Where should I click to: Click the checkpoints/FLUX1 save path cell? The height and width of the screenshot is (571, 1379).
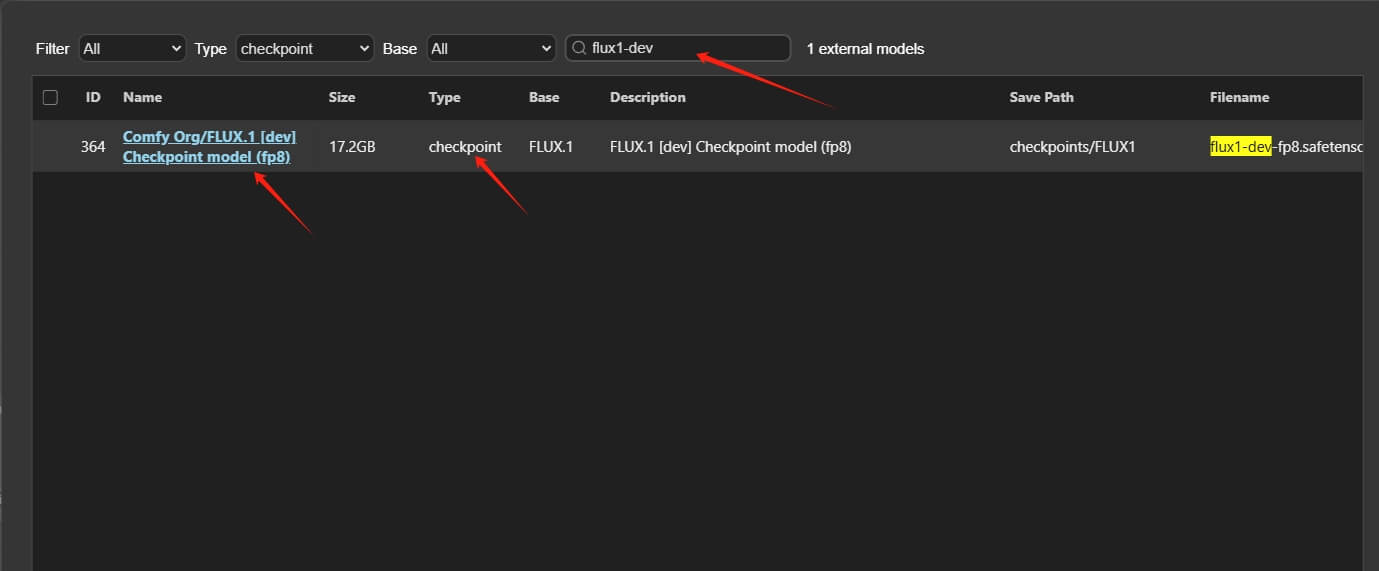(x=1072, y=147)
